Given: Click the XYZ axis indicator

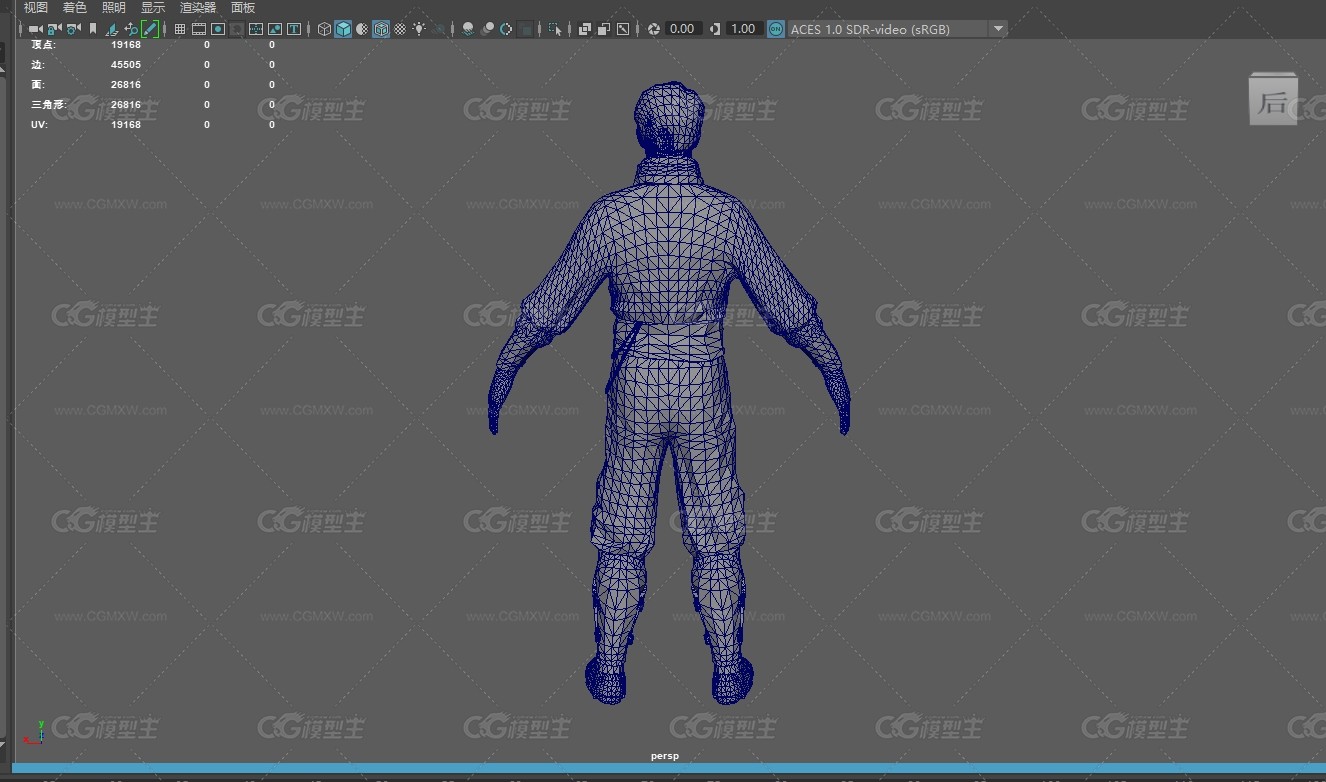Looking at the screenshot, I should [34, 732].
